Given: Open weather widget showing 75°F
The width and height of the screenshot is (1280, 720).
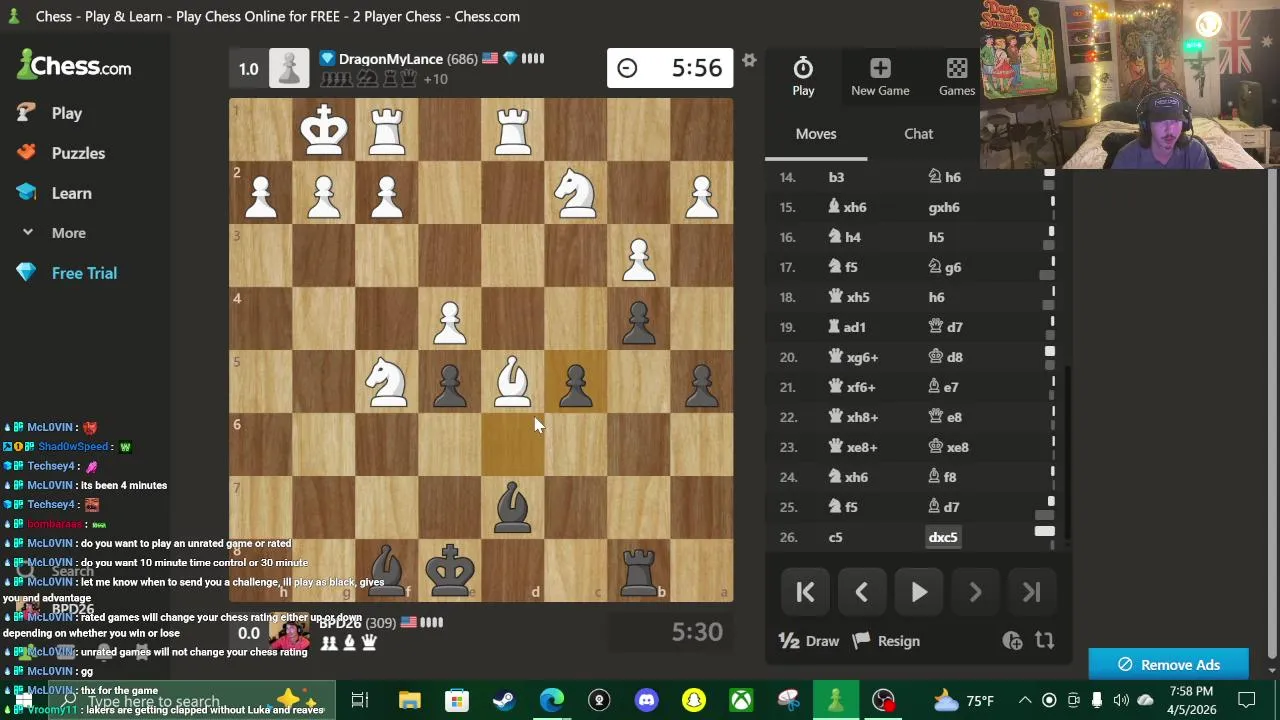Looking at the screenshot, I should (962, 700).
